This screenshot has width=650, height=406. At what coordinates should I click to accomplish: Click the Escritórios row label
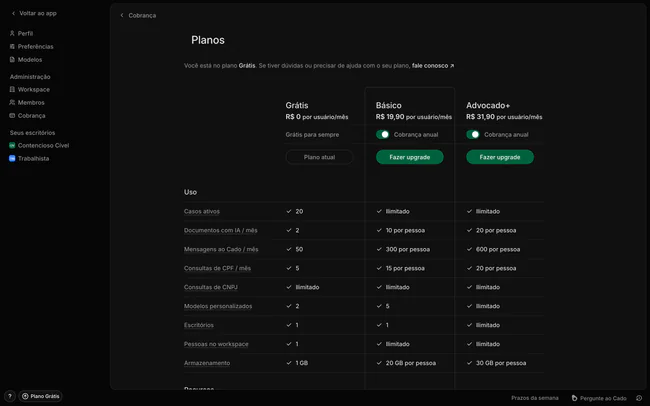[x=199, y=325]
